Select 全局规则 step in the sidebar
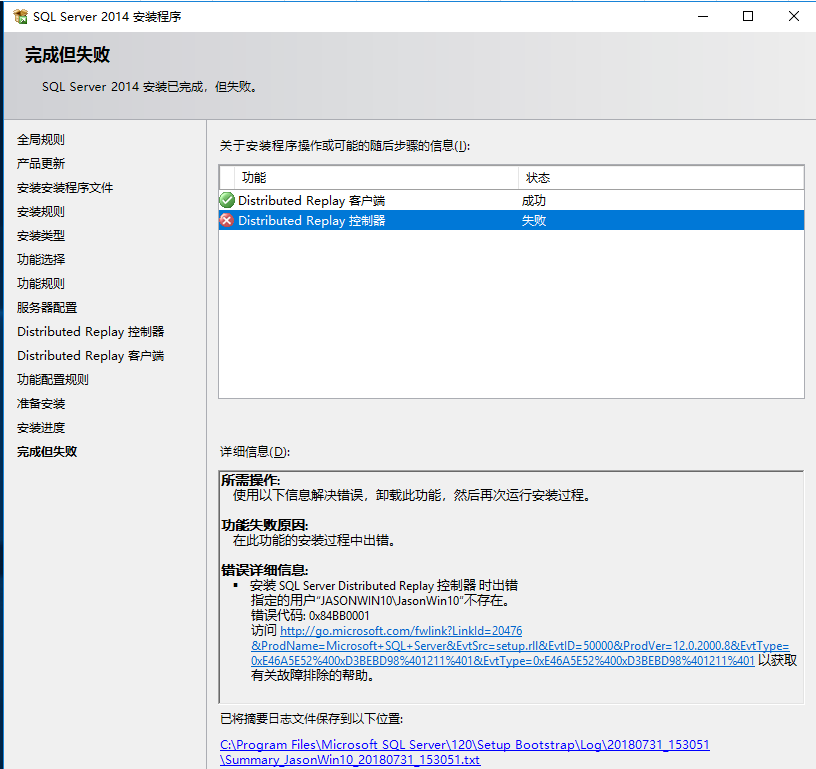 41,139
